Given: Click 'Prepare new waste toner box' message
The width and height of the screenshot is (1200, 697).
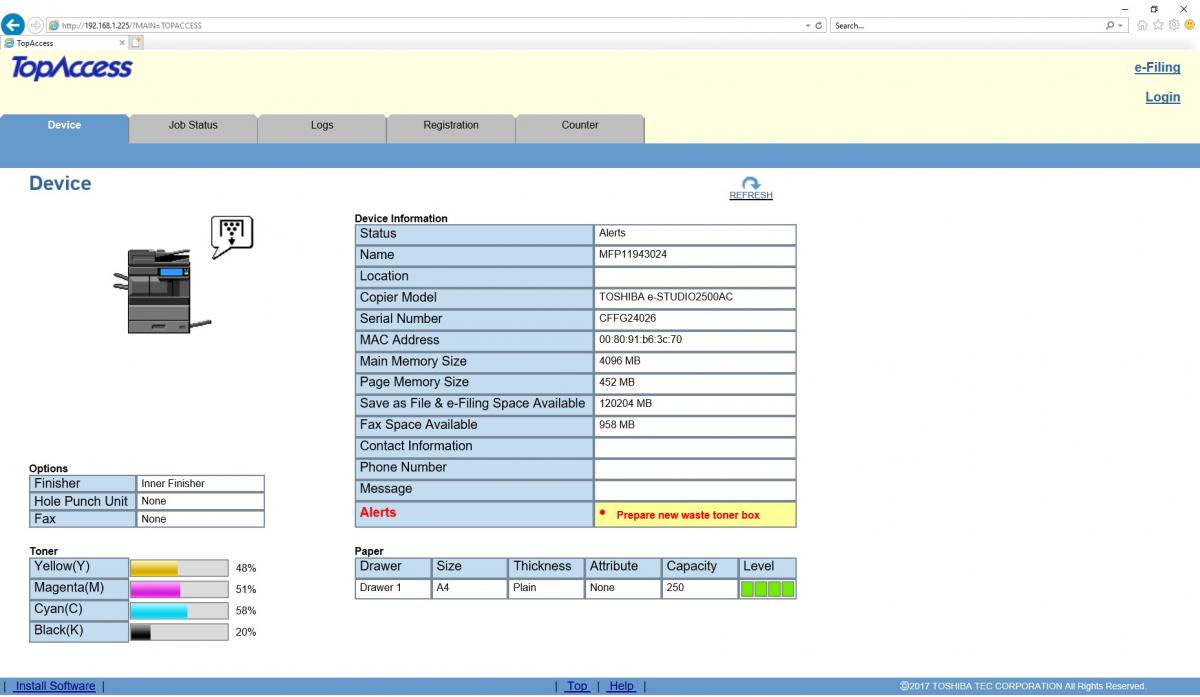Looking at the screenshot, I should (x=688, y=515).
